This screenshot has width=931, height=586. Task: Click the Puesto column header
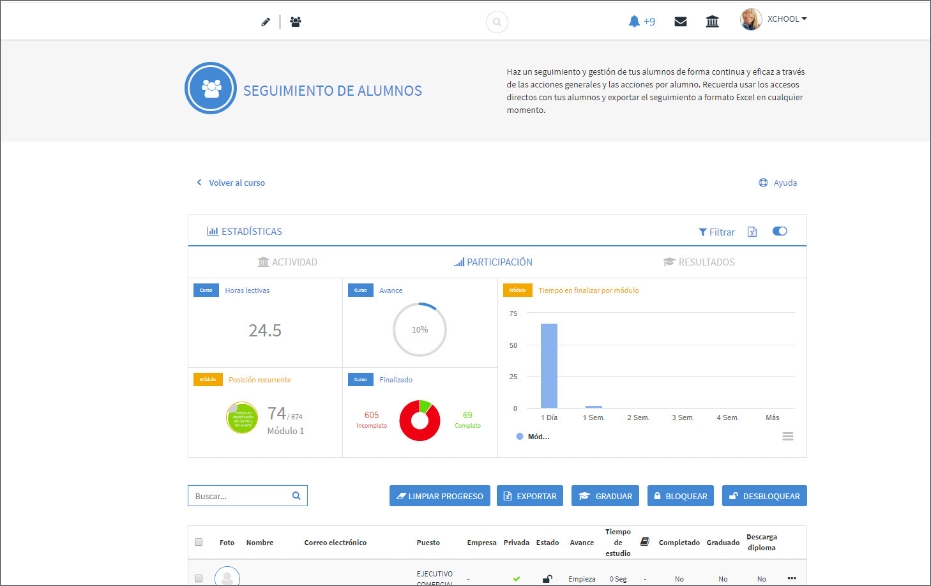pos(428,542)
